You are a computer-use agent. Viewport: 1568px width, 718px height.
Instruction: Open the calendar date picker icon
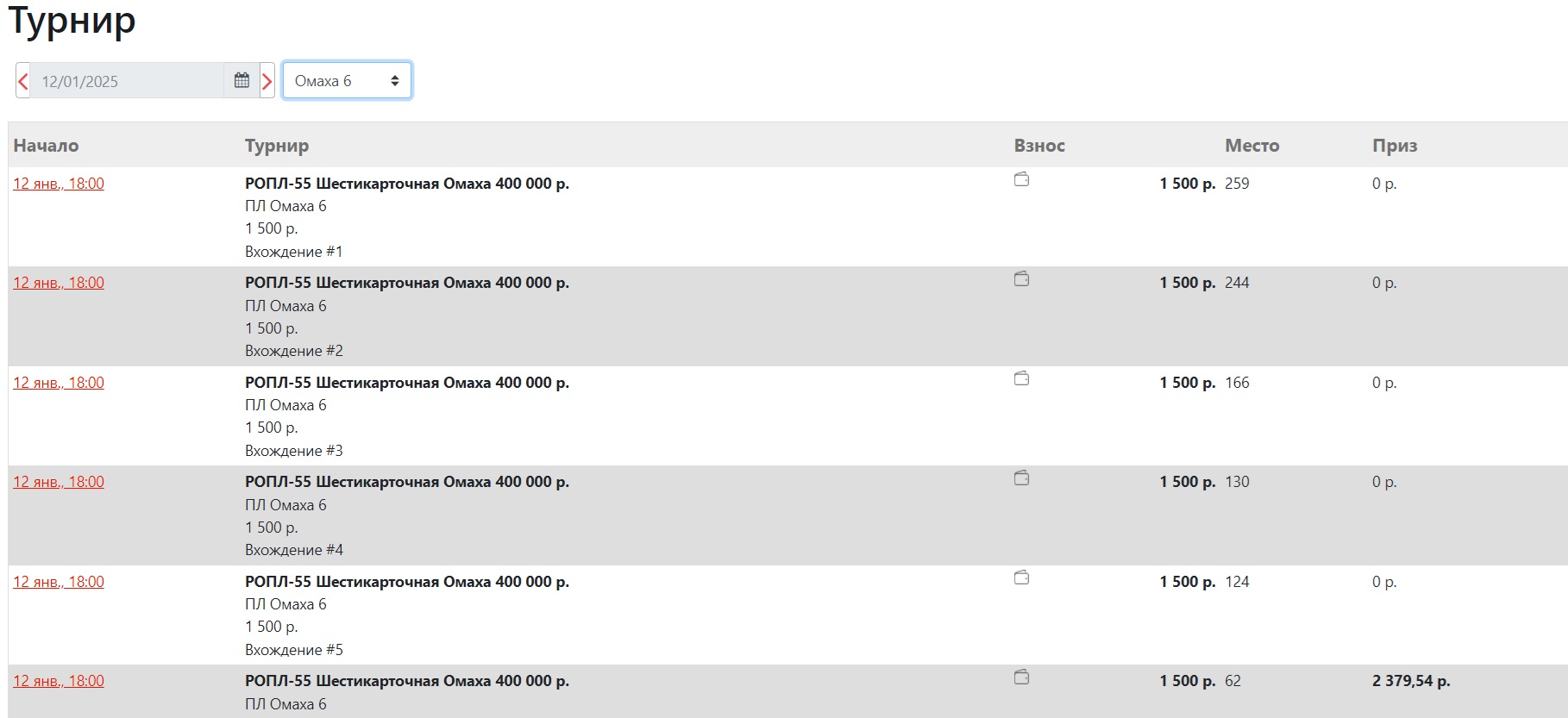pos(241,81)
